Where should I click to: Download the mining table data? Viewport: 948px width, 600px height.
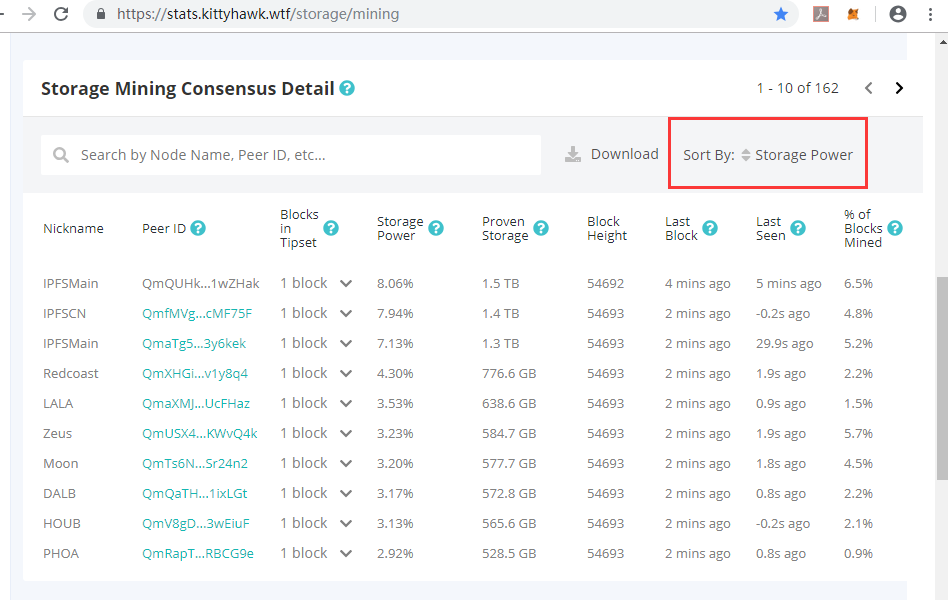[x=612, y=154]
